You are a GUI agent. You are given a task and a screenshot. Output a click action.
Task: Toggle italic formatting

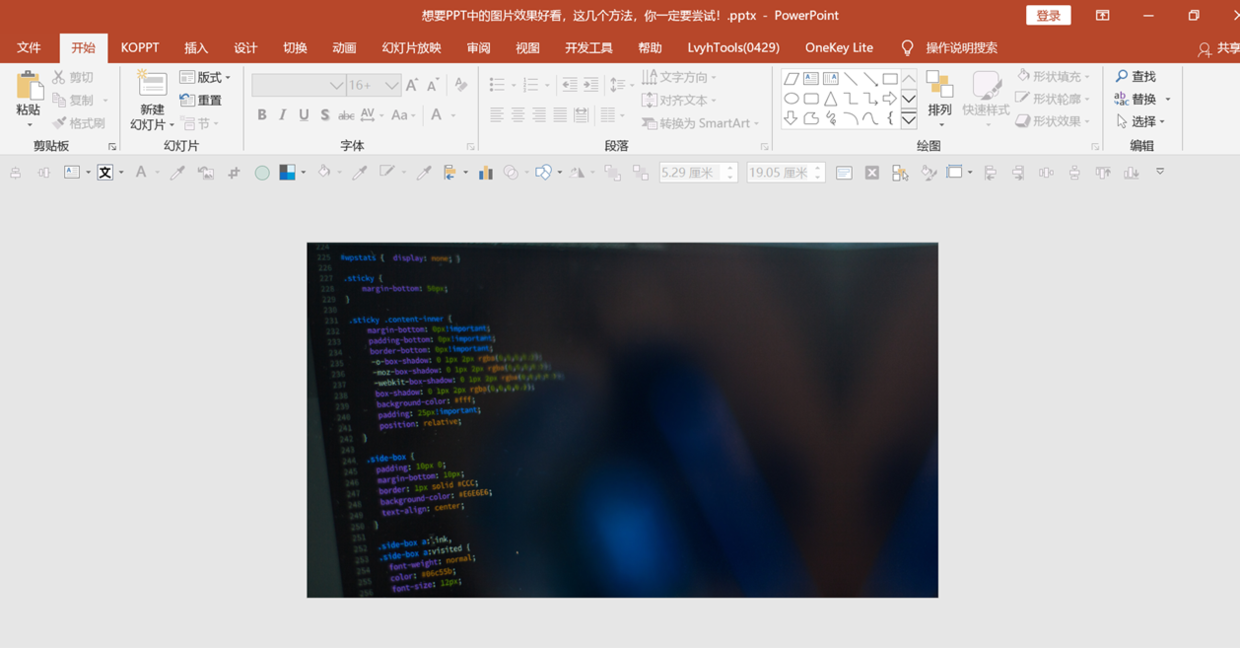(283, 115)
